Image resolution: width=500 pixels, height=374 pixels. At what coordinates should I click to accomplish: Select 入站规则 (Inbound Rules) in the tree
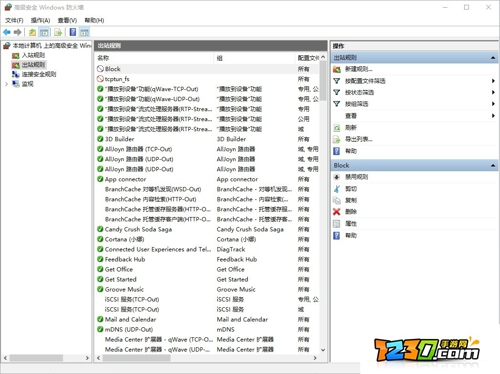click(33, 55)
